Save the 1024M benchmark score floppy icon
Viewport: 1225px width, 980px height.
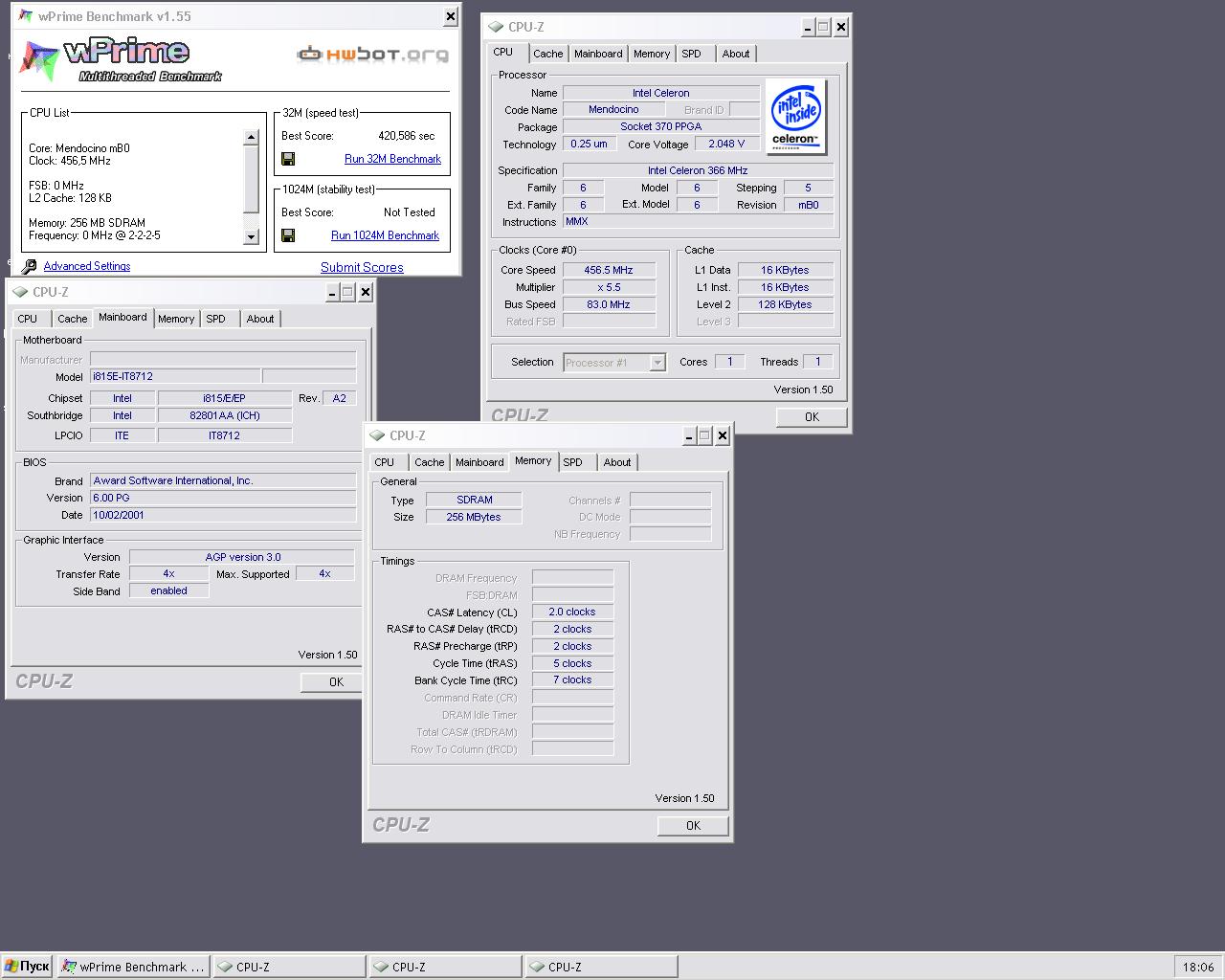pyautogui.click(x=288, y=235)
